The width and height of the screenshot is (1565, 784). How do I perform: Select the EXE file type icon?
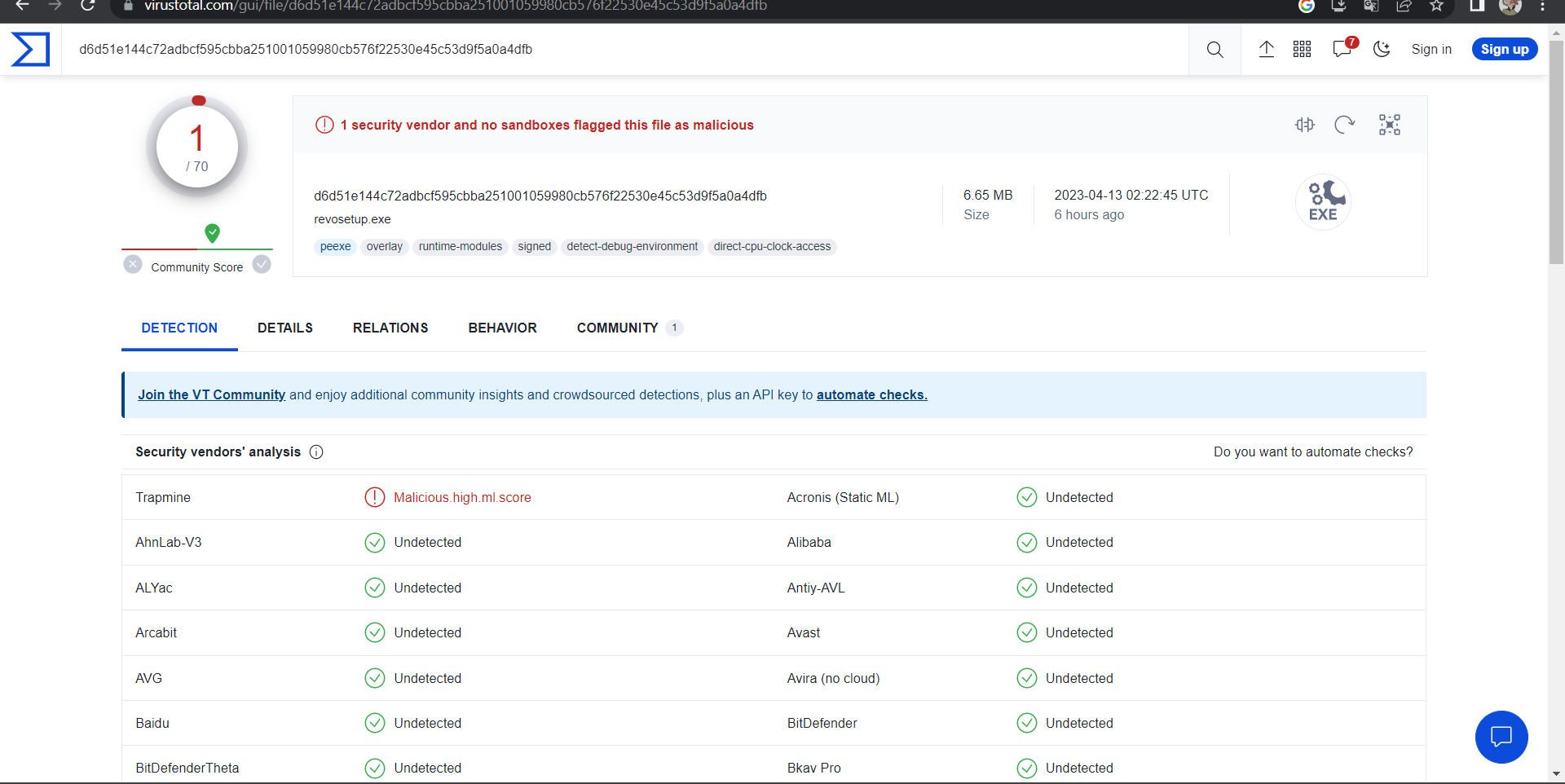tap(1323, 202)
